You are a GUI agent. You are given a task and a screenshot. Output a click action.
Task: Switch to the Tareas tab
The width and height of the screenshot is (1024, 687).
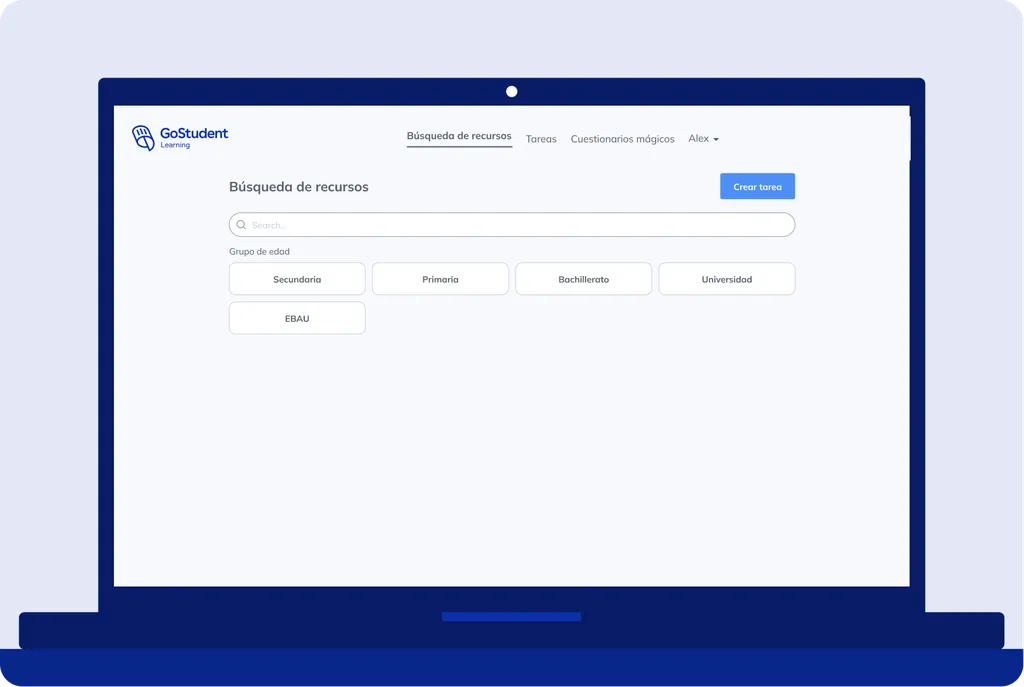coord(541,139)
